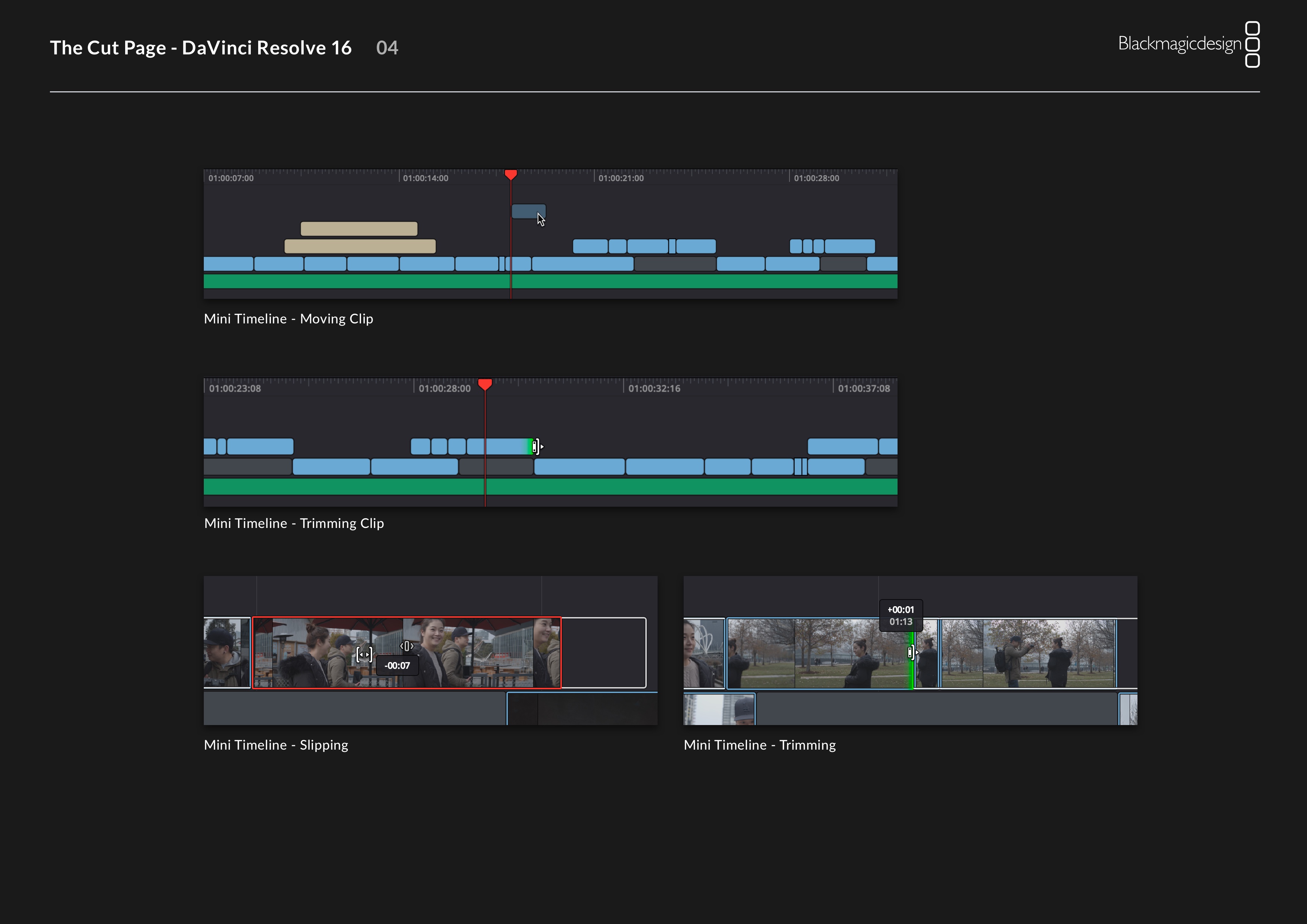Click the trim edit icon in Trimming Clip timeline
Screen dimensions: 1307x924
pyautogui.click(x=535, y=446)
